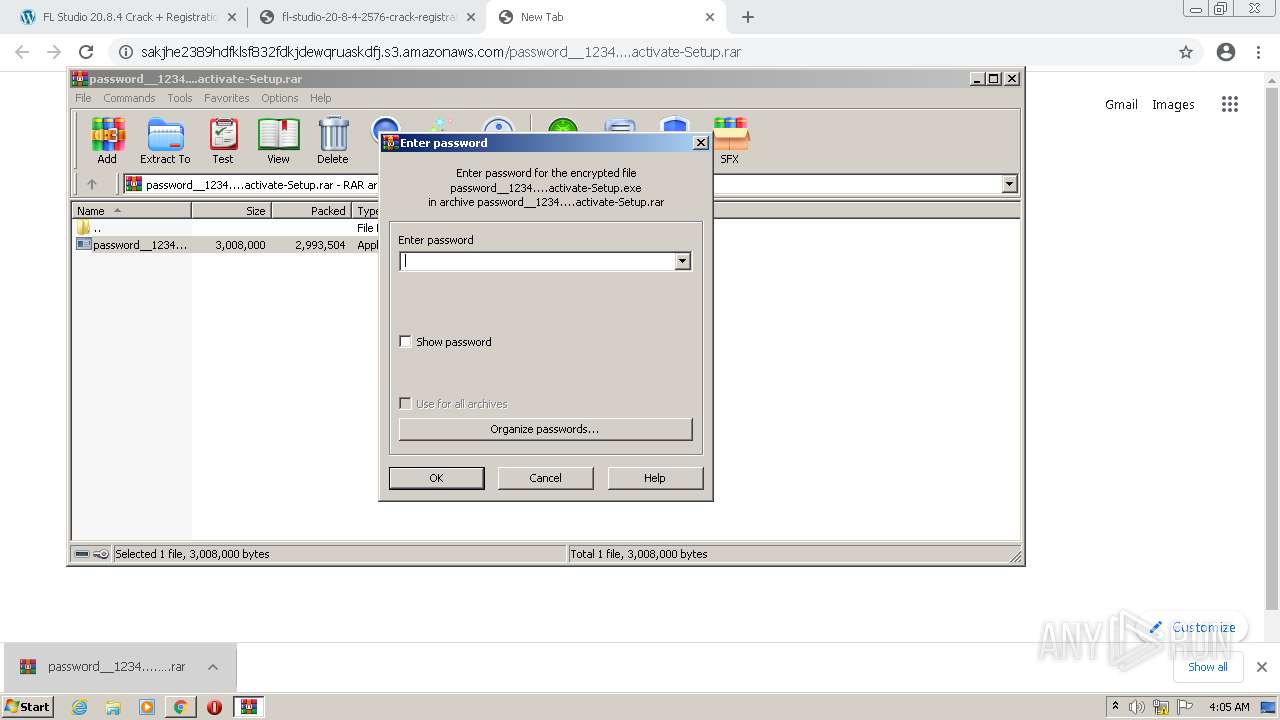Click the Start button
This screenshot has height=720, width=1280.
pyautogui.click(x=27, y=707)
